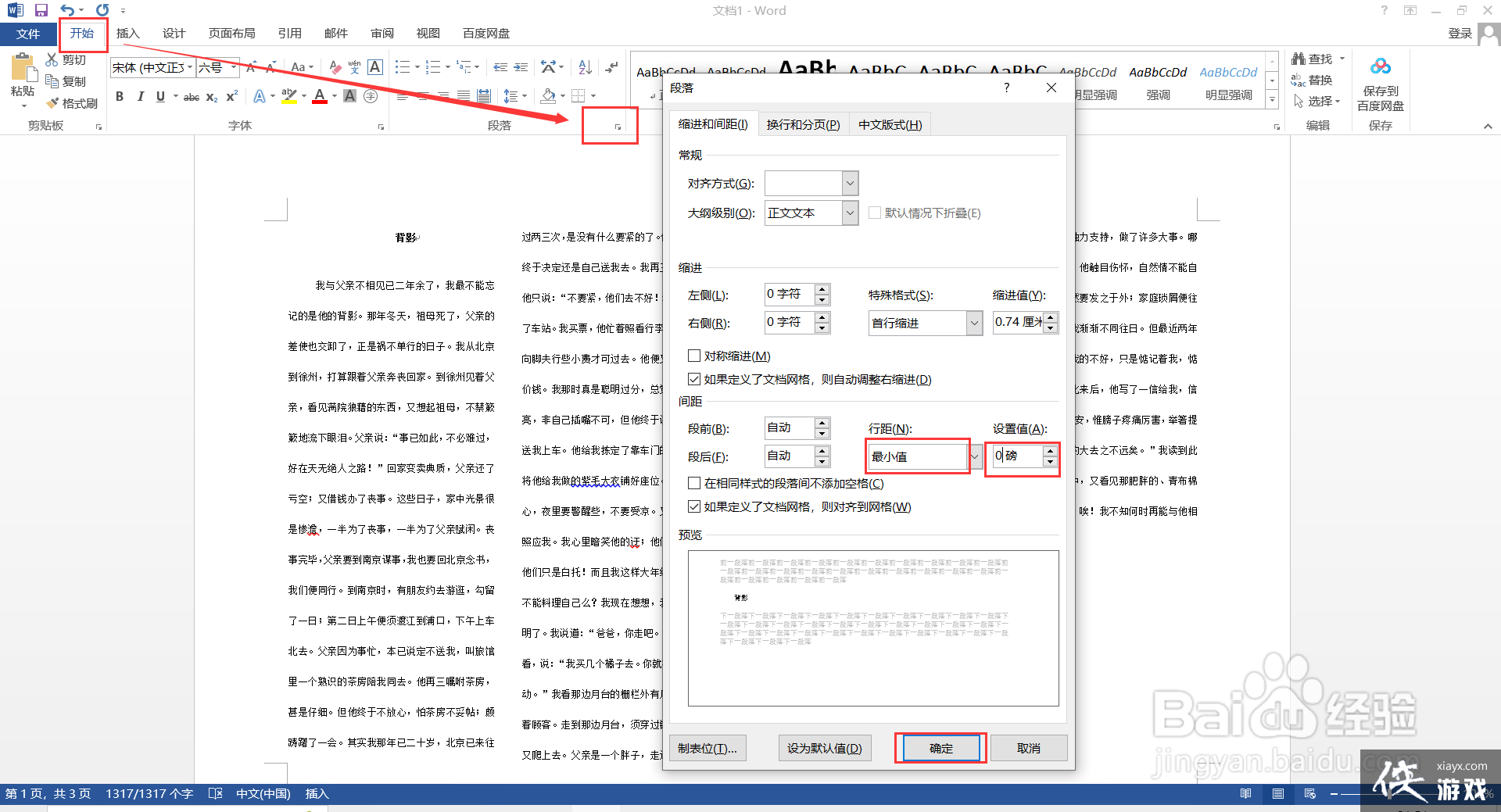Screen dimensions: 1501x812
Task: Click the 确定 OK button
Action: 941,748
